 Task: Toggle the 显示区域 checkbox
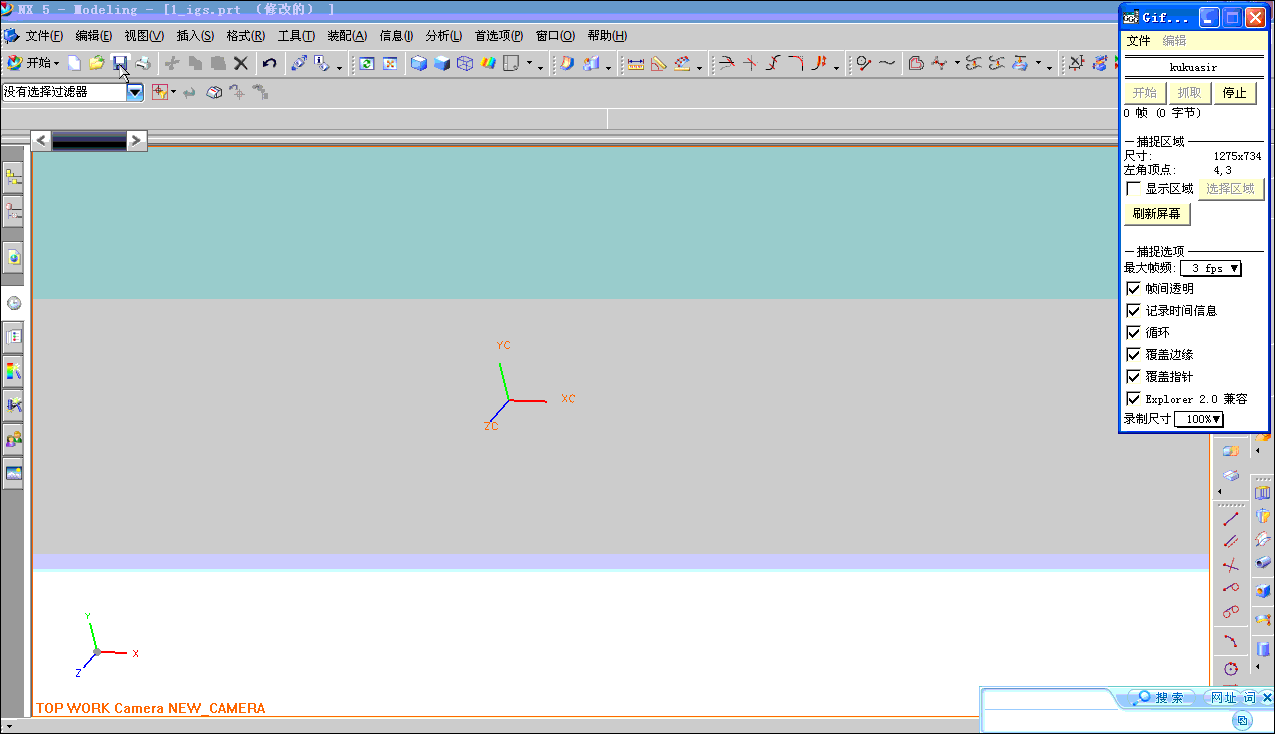click(1133, 188)
